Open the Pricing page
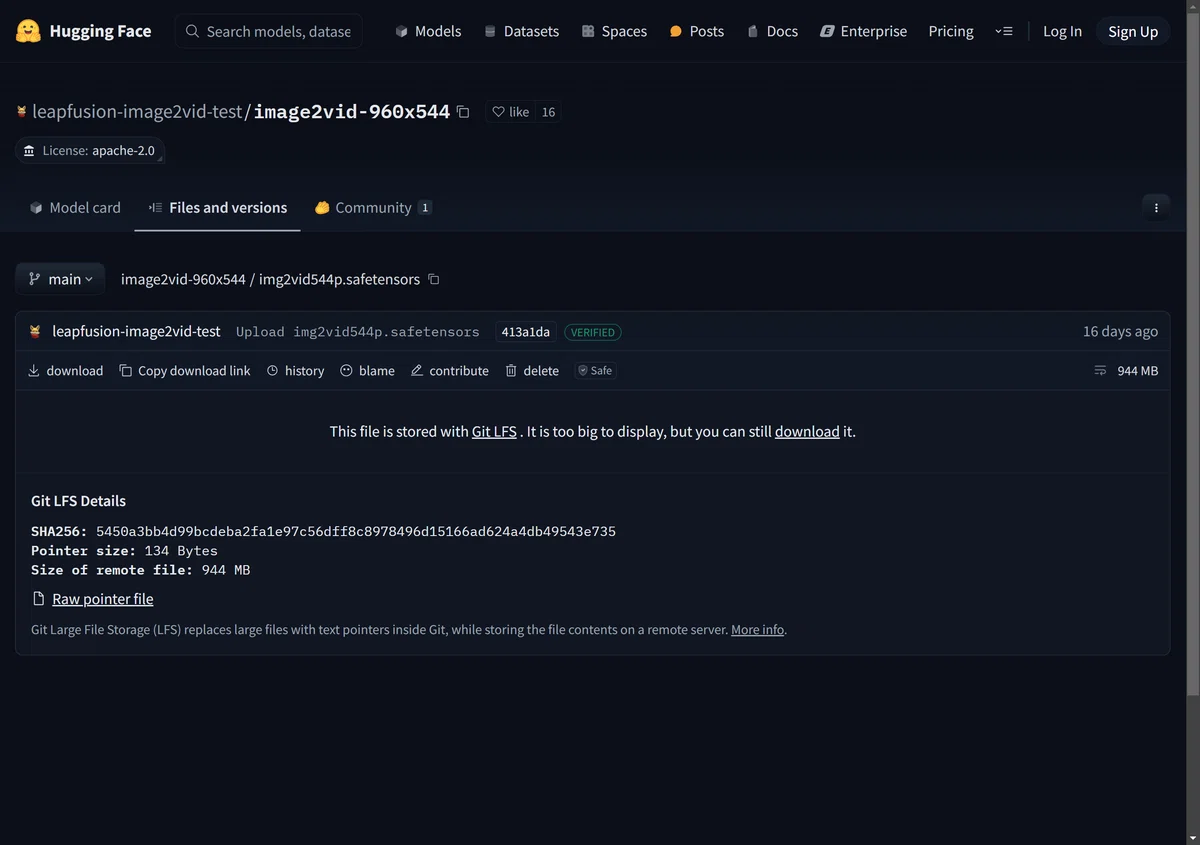The height and width of the screenshot is (845, 1200). 951,31
